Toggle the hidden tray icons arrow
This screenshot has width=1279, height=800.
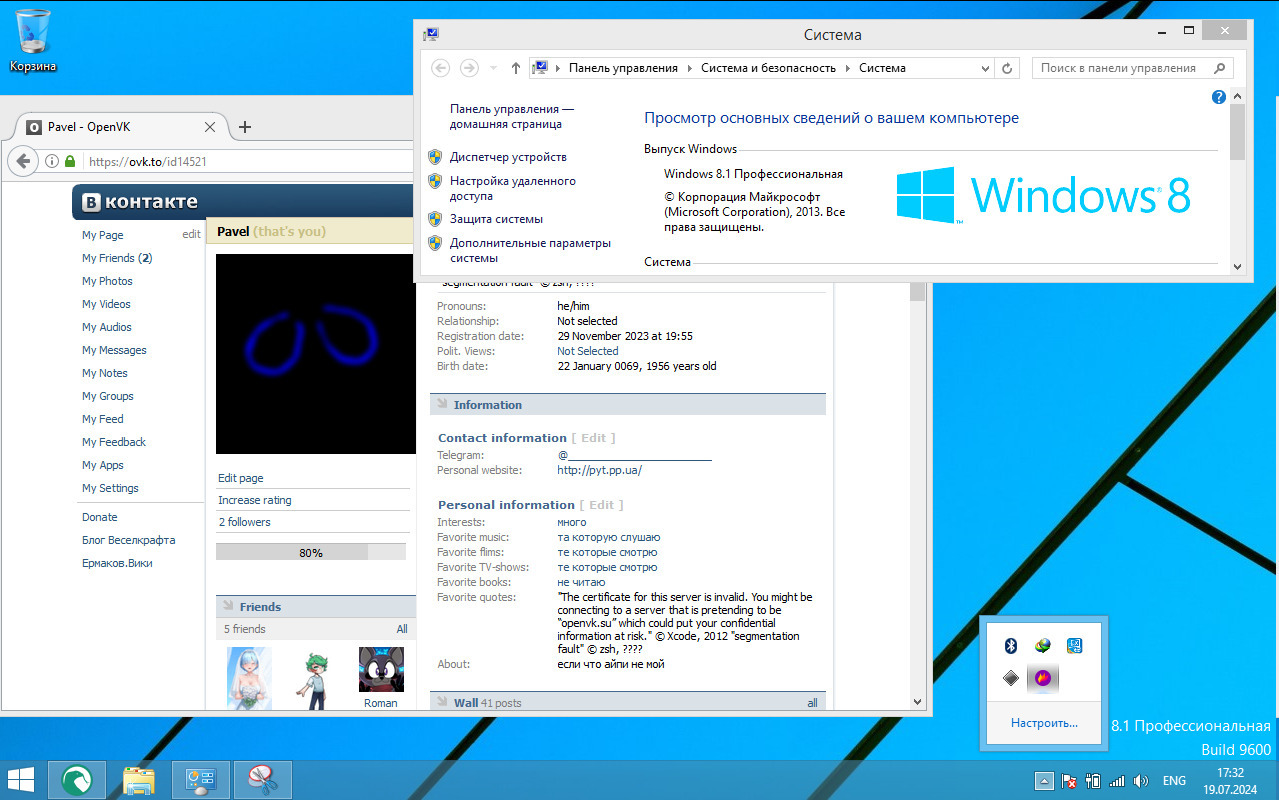click(x=1043, y=780)
